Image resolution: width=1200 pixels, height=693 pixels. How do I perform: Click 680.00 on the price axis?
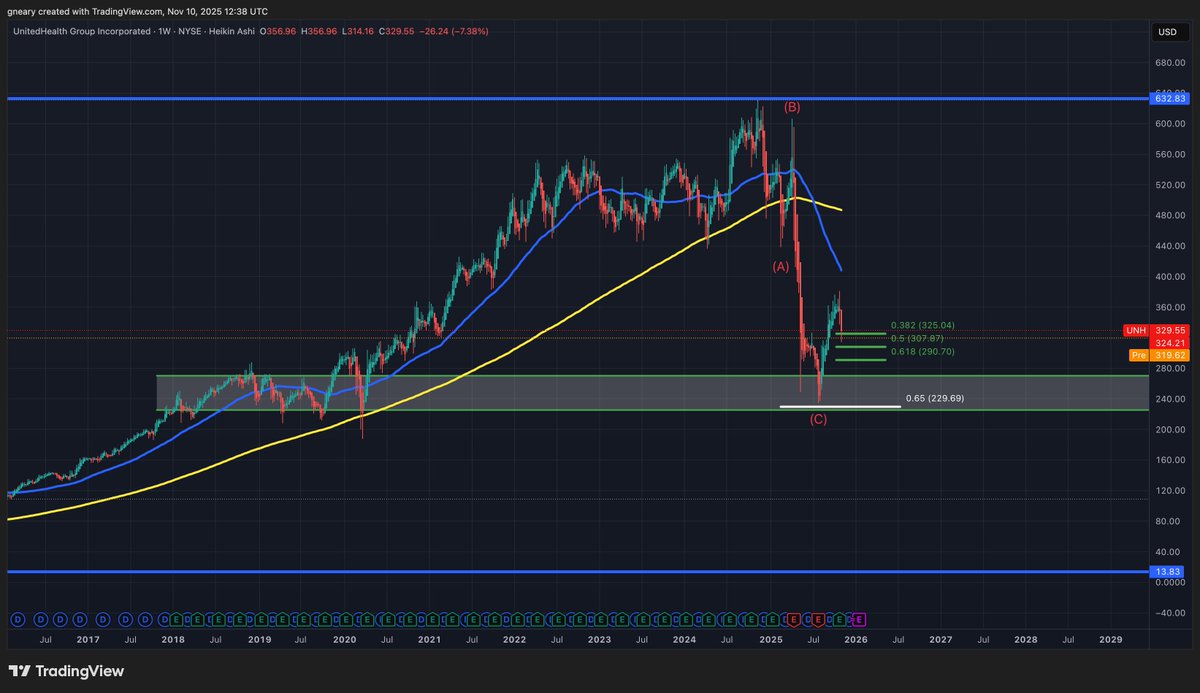pos(1170,62)
